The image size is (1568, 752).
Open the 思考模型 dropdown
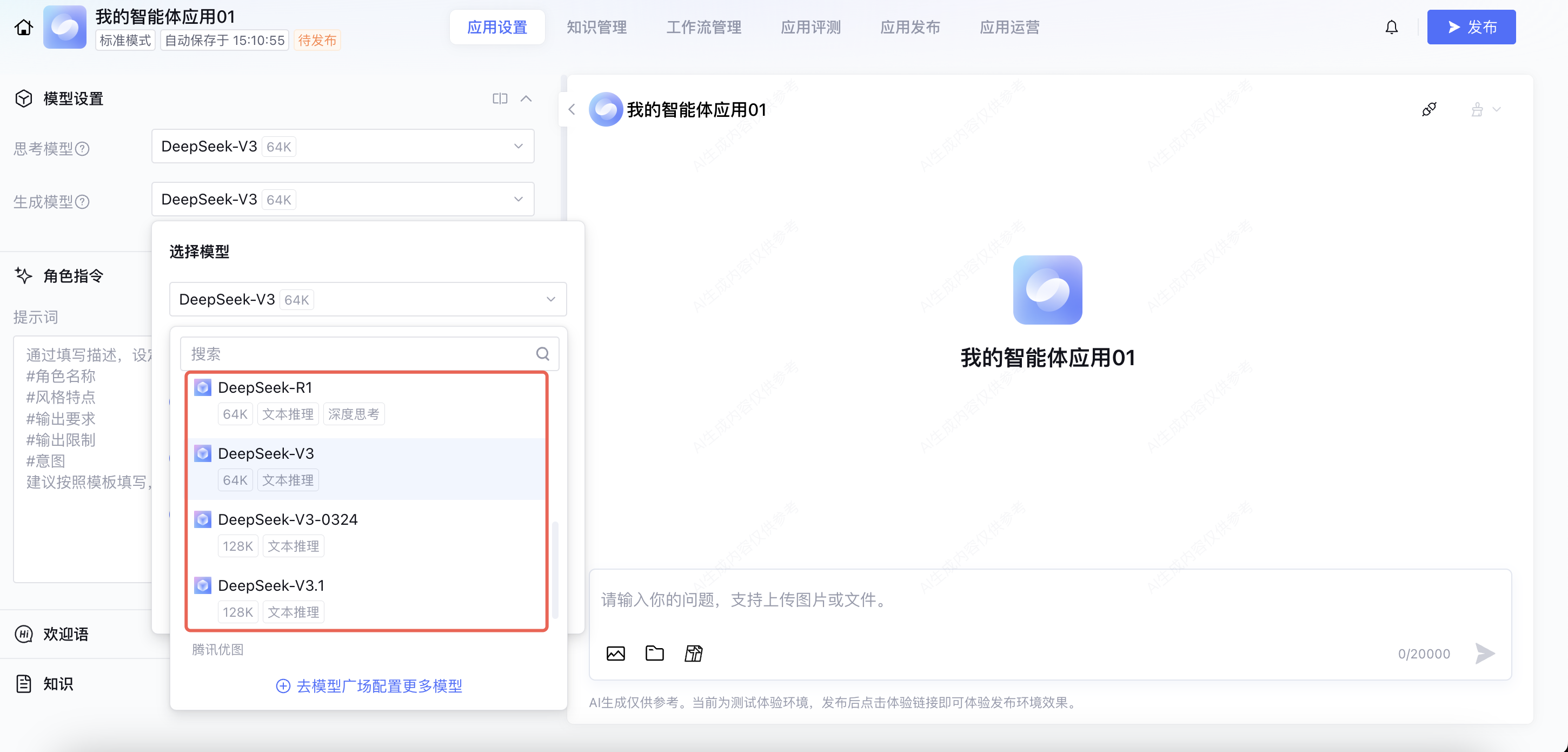[343, 146]
